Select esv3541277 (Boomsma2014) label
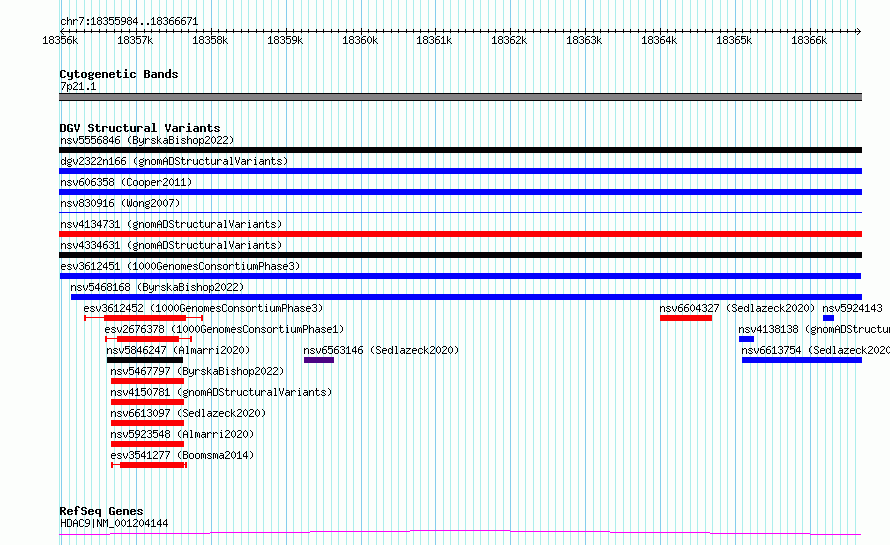 [182, 455]
